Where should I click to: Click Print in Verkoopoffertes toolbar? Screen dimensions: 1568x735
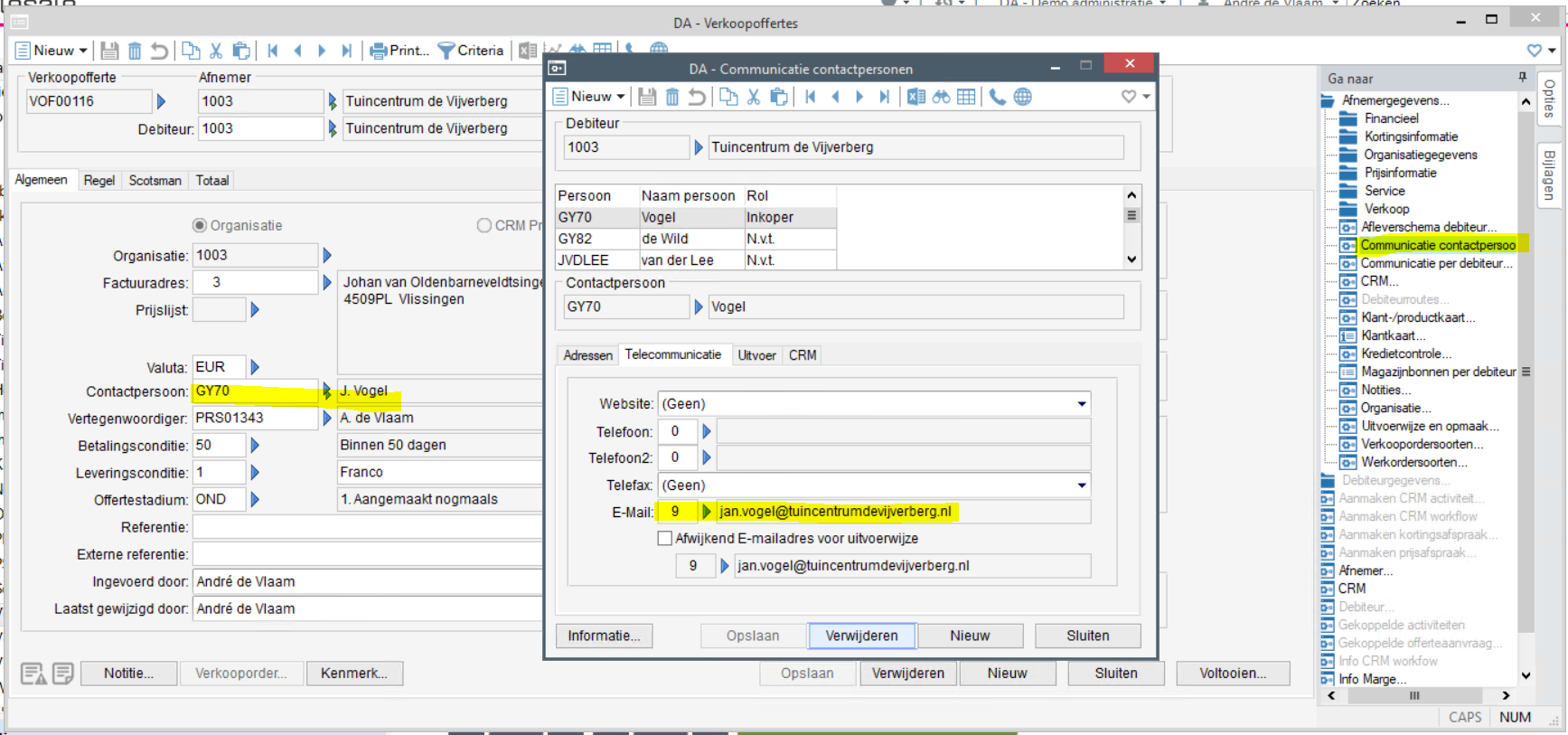399,51
